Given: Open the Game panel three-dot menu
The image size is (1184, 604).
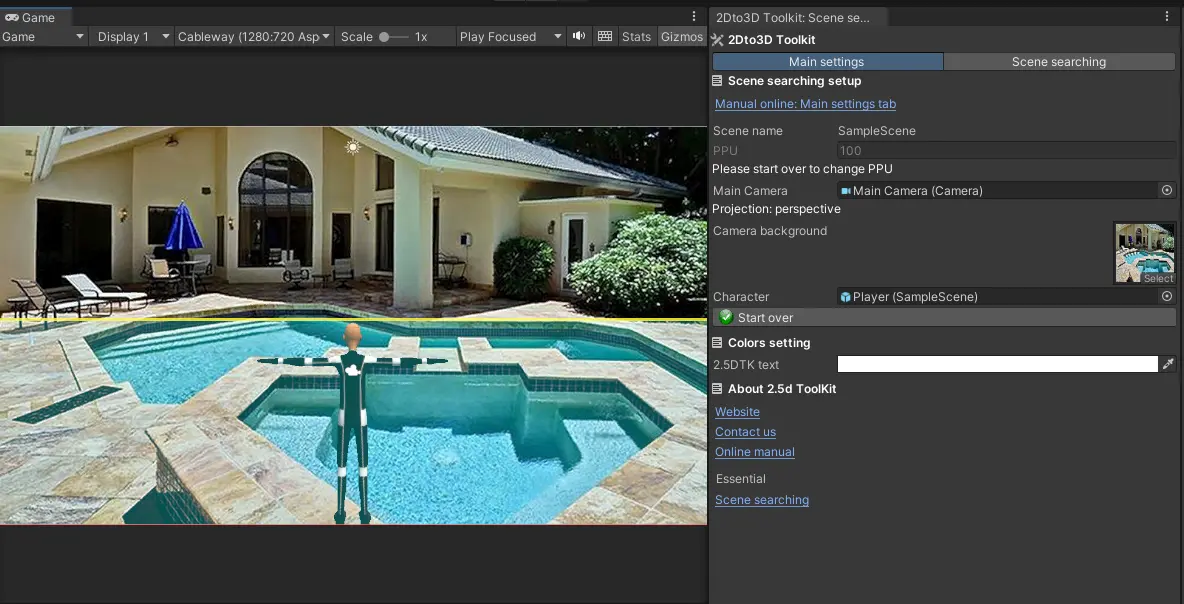Looking at the screenshot, I should click(694, 17).
